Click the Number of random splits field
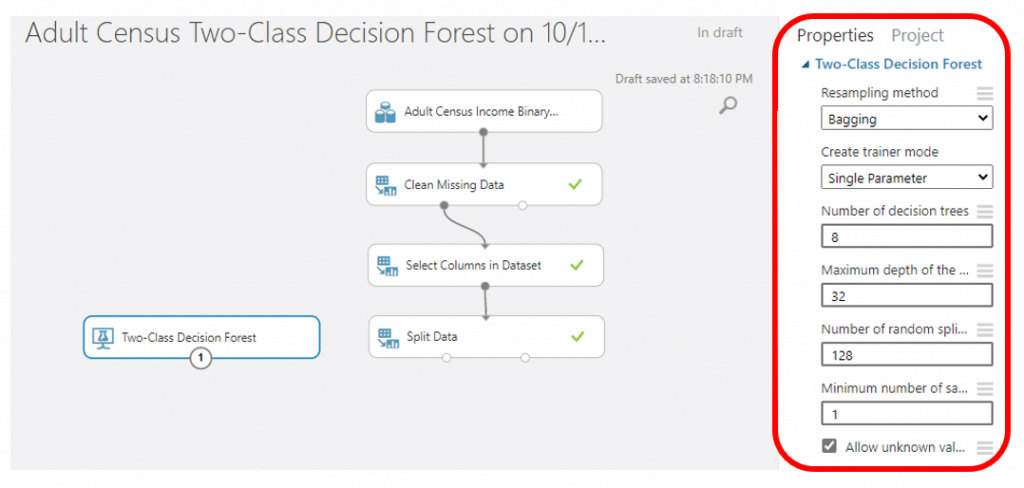Viewport: 1024px width, 488px height. pyautogui.click(x=906, y=355)
